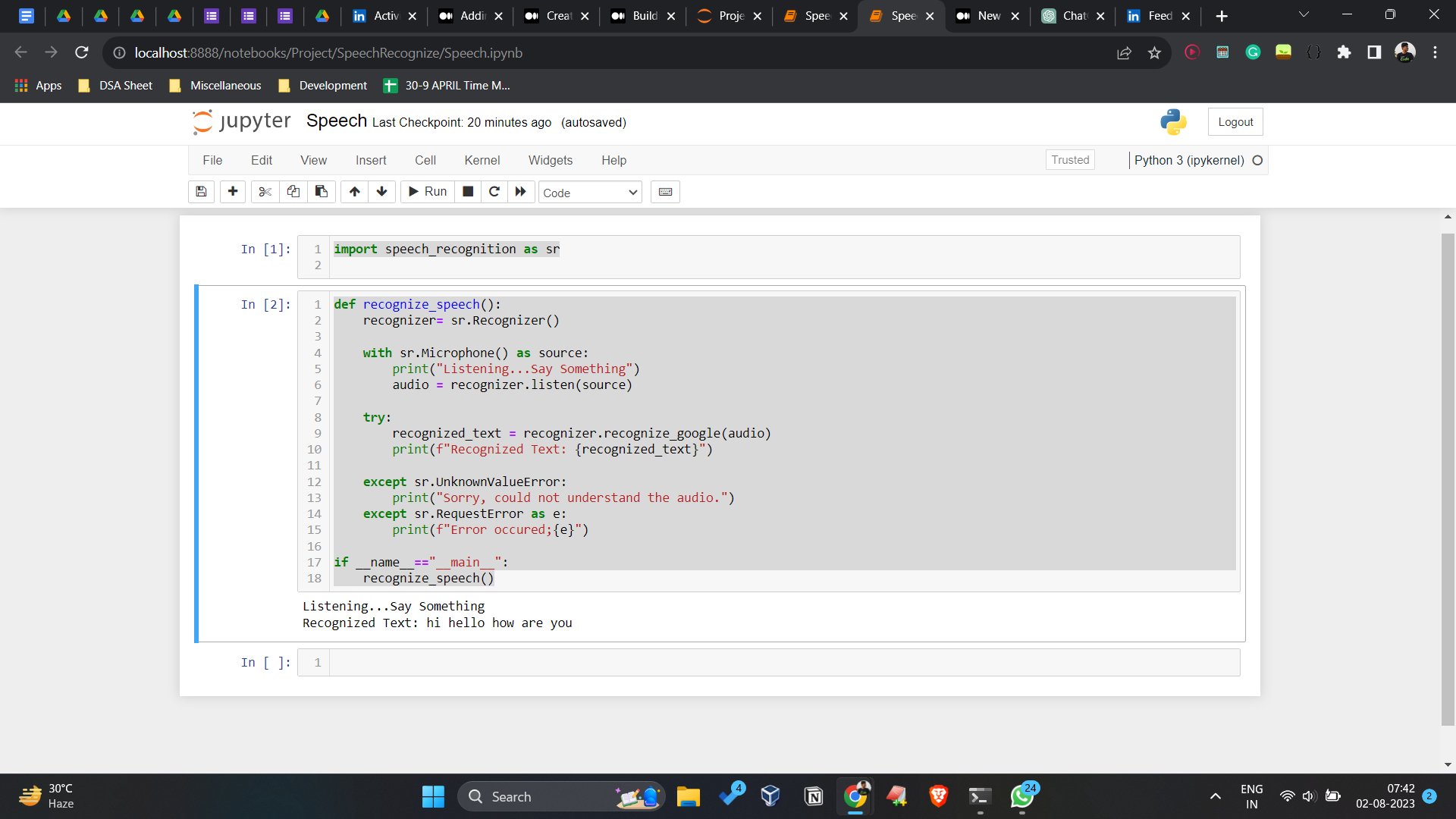Screen dimensions: 1456x819
Task: Click the save and checkpoint icon
Action: tap(201, 192)
